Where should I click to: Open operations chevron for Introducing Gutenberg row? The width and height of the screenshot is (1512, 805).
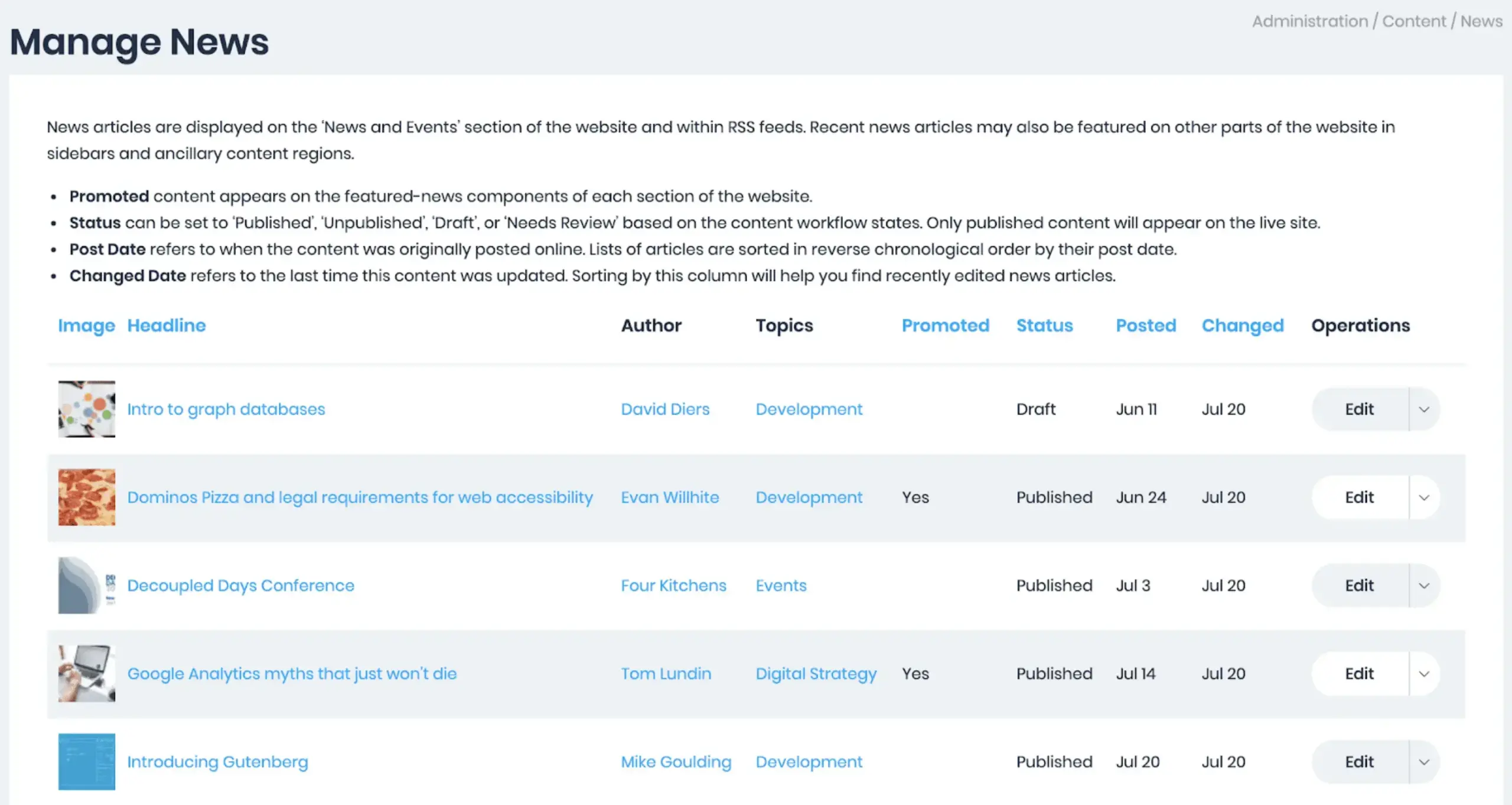pyautogui.click(x=1424, y=762)
